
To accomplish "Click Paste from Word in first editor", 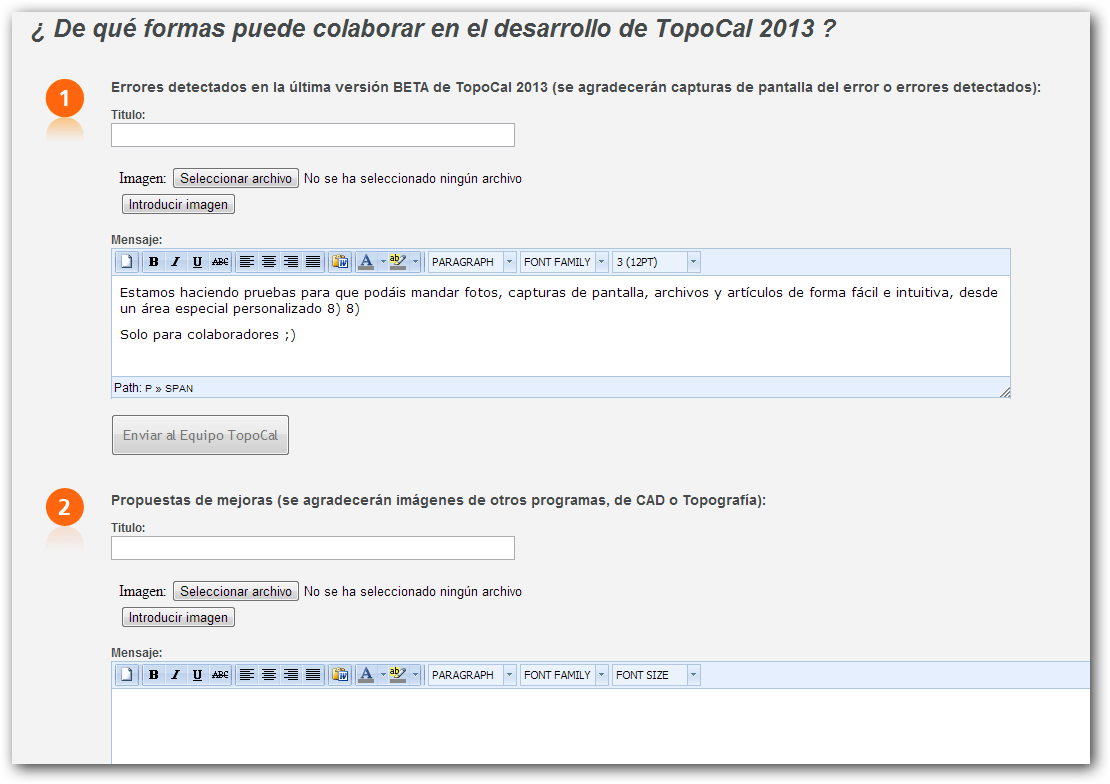I will 341,262.
